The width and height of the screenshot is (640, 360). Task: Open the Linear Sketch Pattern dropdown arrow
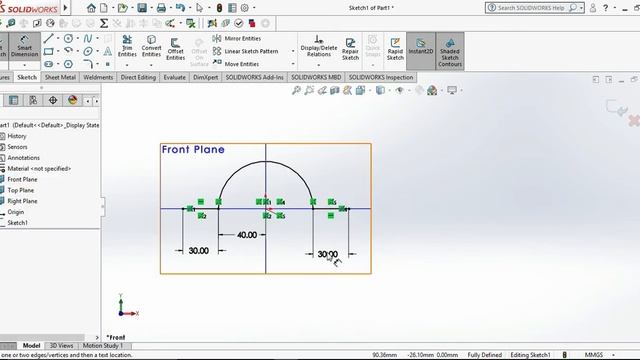coord(293,51)
